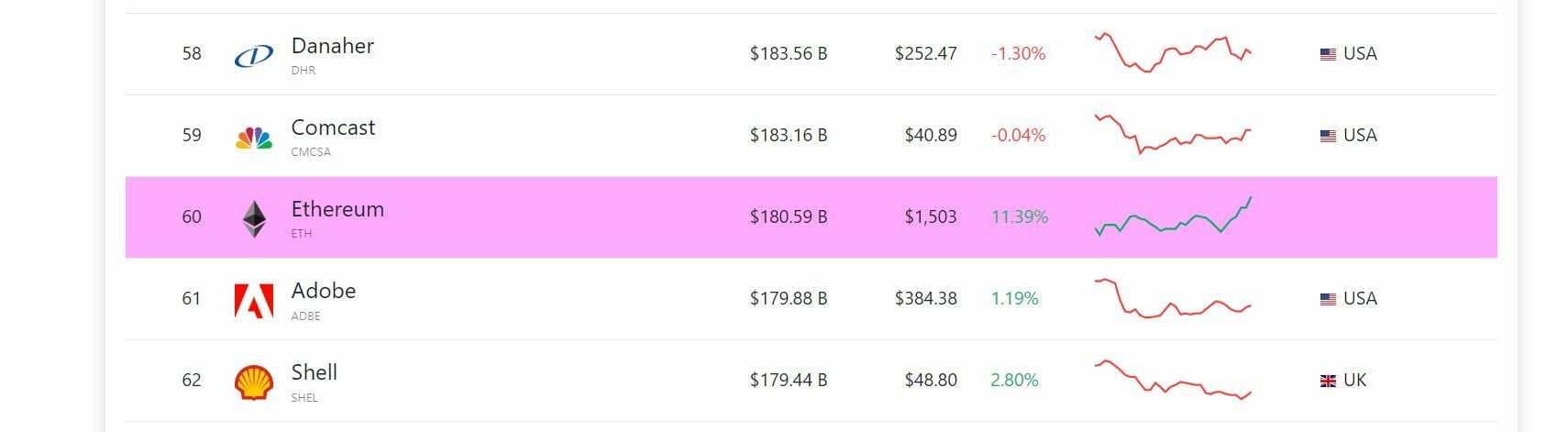This screenshot has width=1568, height=432.
Task: Open the Comcast company link
Action: (333, 127)
